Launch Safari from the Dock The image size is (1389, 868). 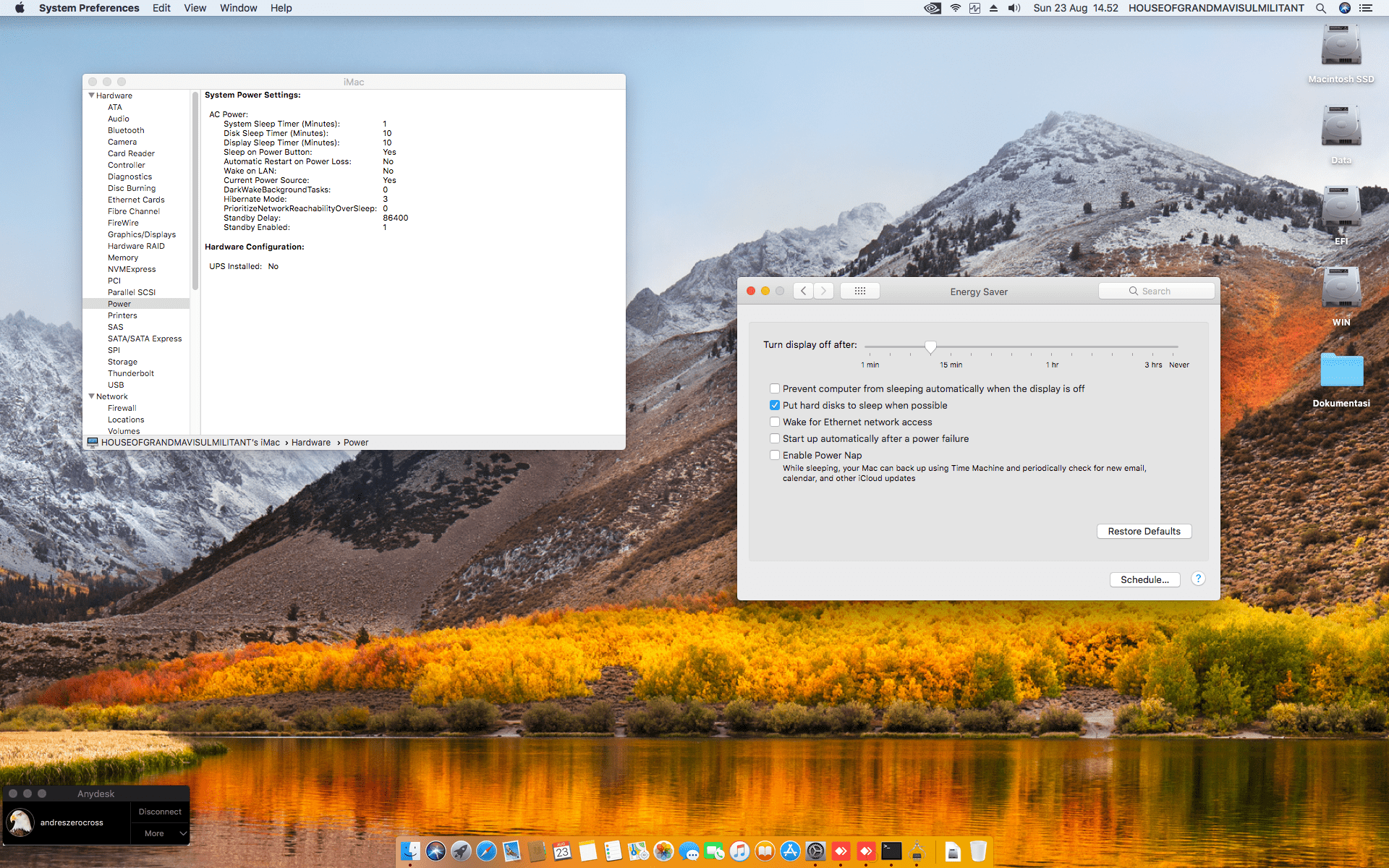pos(486,851)
